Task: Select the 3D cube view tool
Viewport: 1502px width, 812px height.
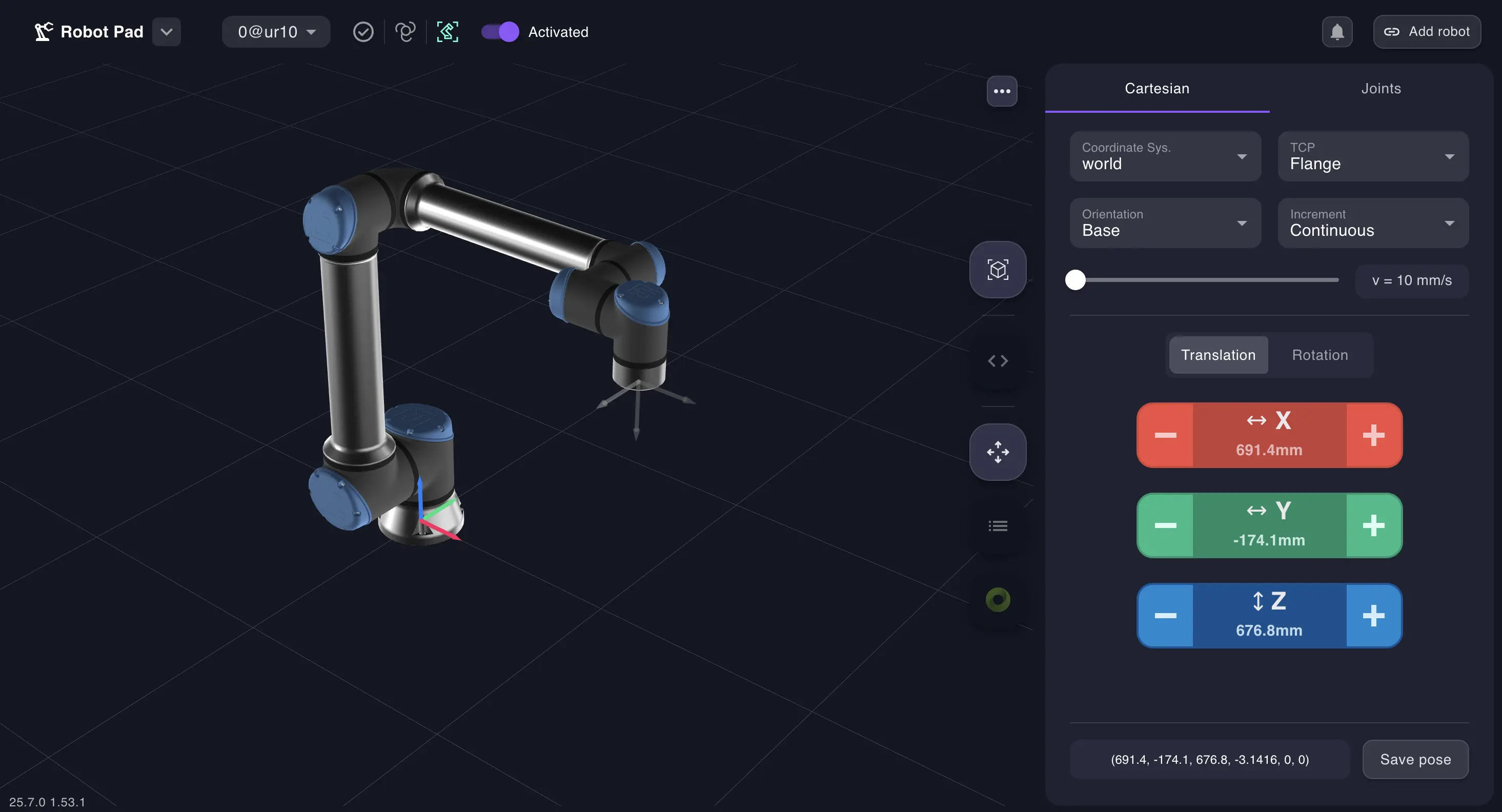Action: pos(998,270)
